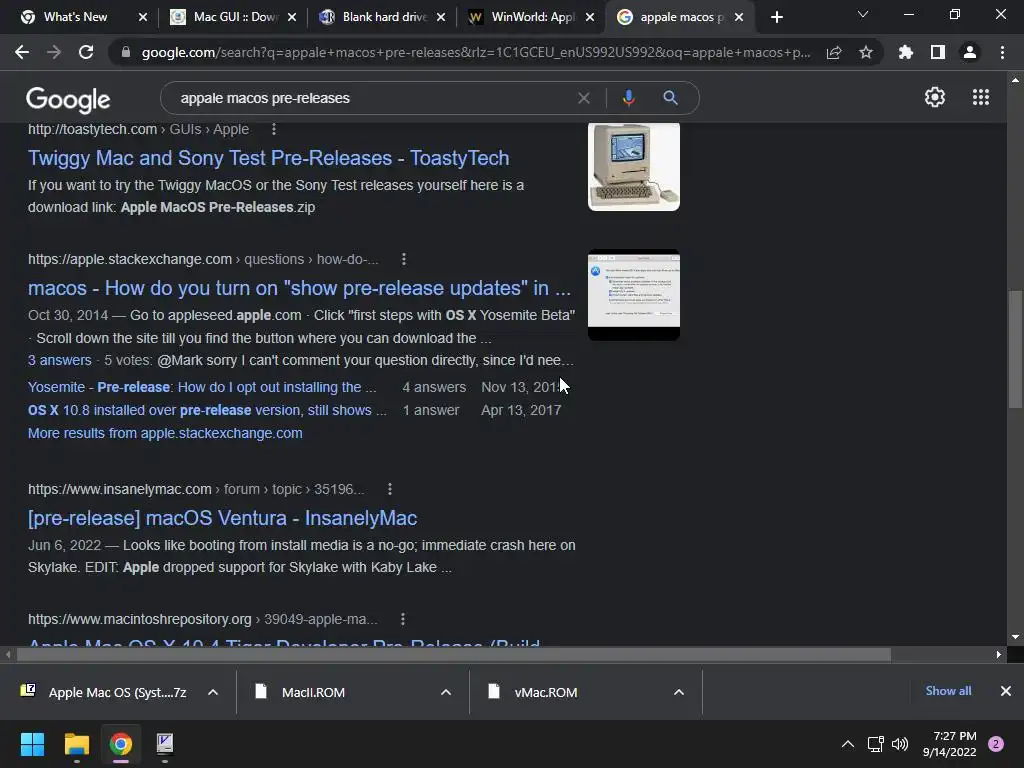This screenshot has width=1024, height=768.
Task: Bookmark this page with star icon
Action: (866, 52)
